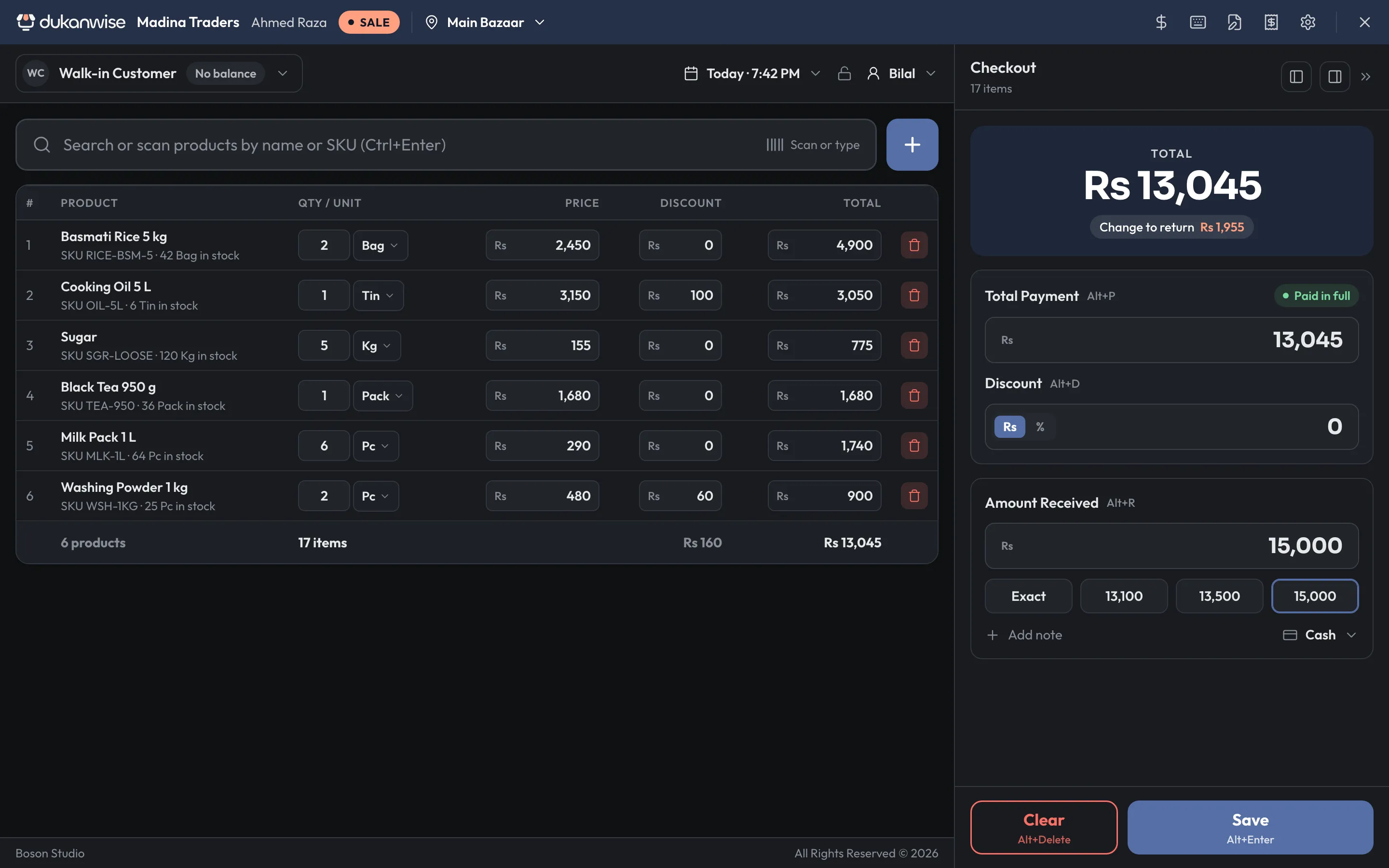1389x868 pixels.
Task: Open the Bilal salesperson dropdown
Action: click(901, 73)
